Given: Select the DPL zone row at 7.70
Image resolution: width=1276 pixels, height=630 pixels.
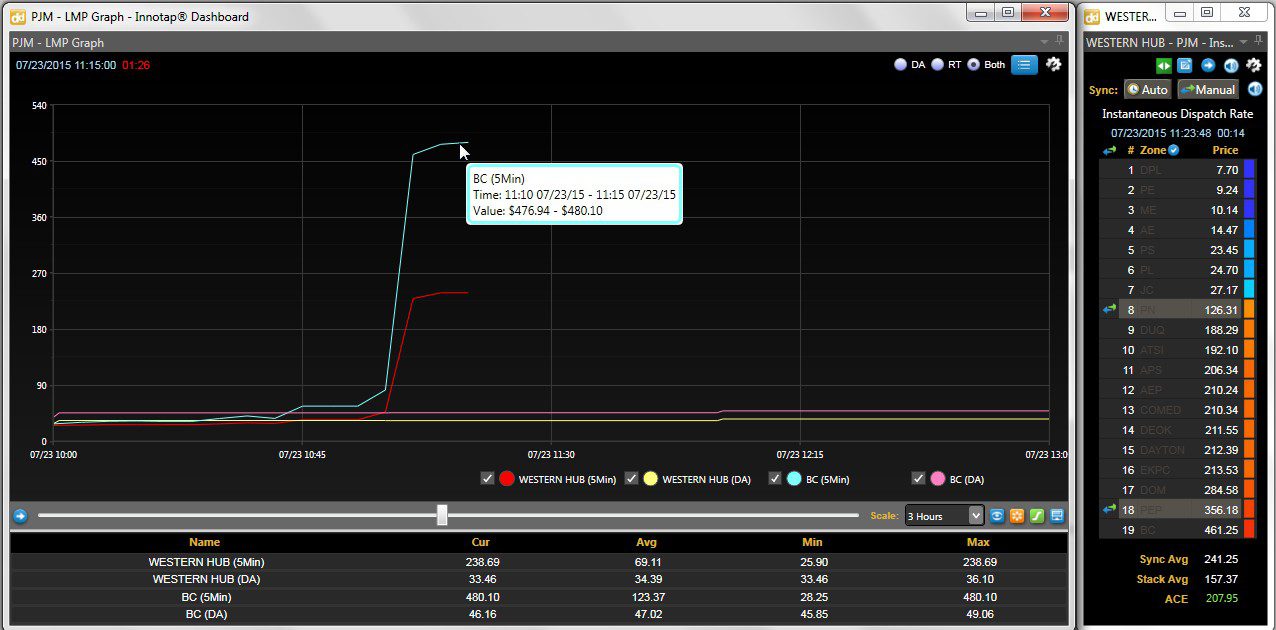Looking at the screenshot, I should [1177, 170].
